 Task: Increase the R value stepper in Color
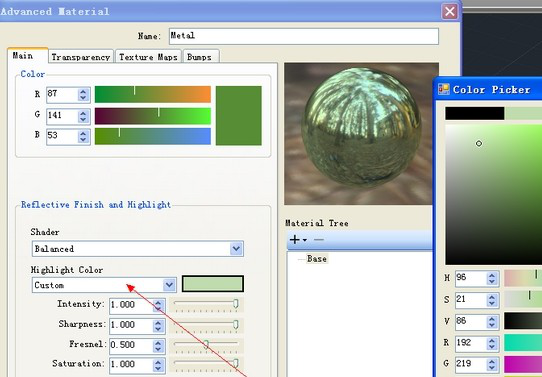coord(83,92)
